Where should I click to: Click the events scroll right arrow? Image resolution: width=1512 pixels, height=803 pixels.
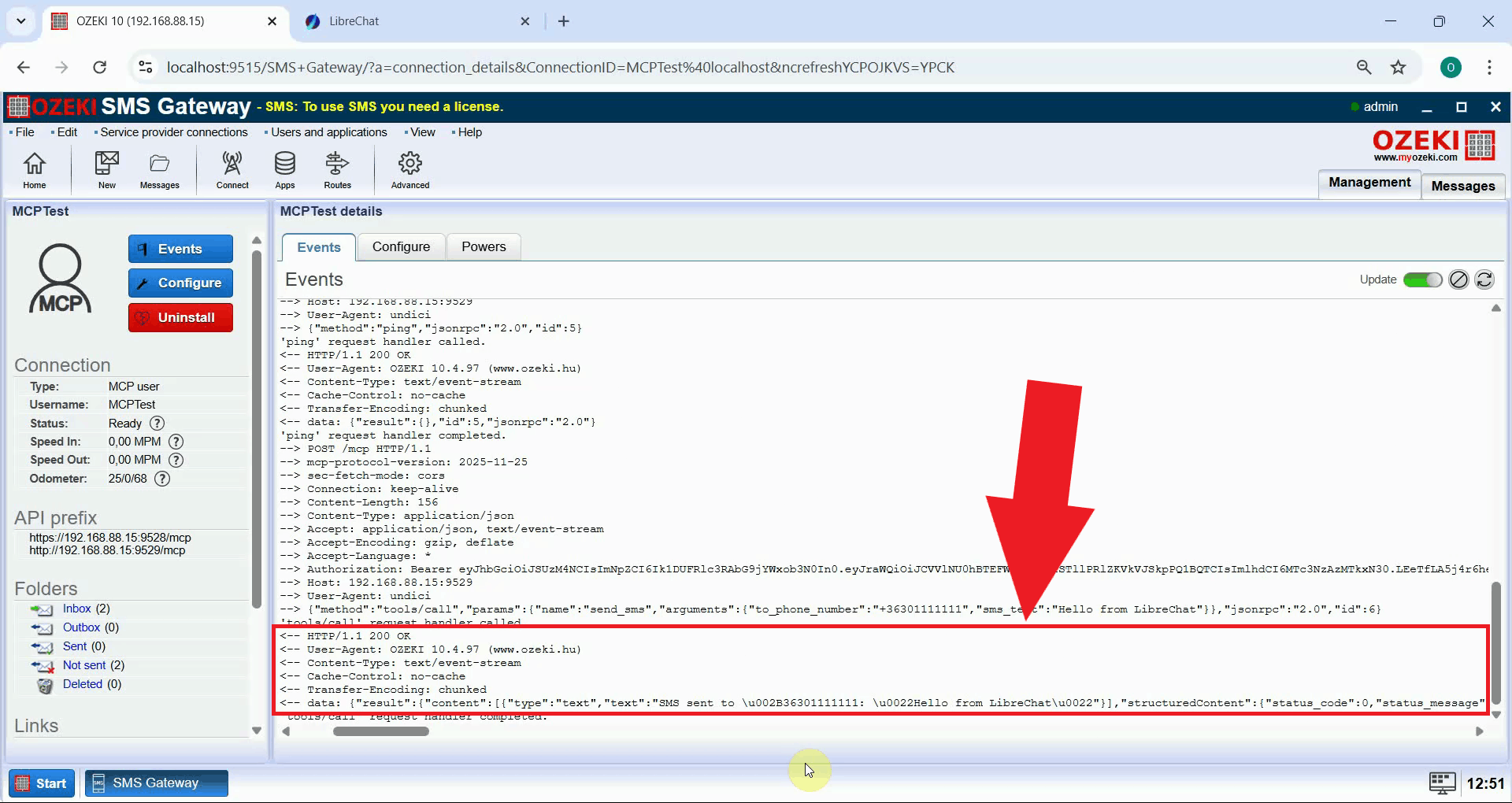(x=1479, y=731)
